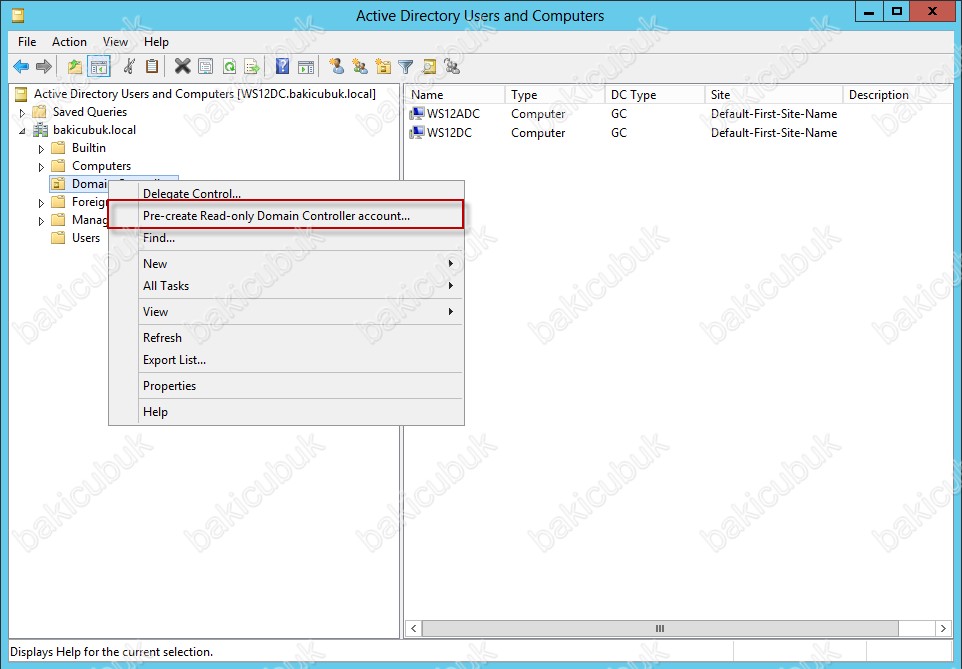Select the WS12DC row name
Screen dimensions: 962x669
coord(449,133)
